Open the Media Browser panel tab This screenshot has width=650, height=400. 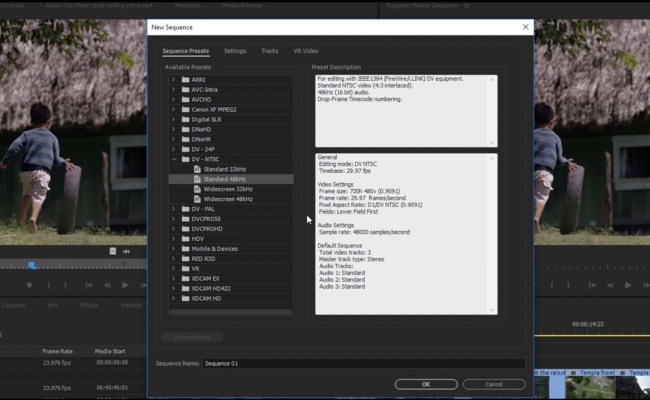242,6
